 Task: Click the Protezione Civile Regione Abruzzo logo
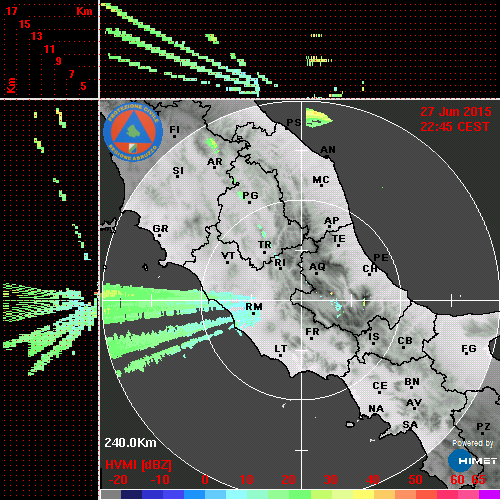tap(133, 132)
